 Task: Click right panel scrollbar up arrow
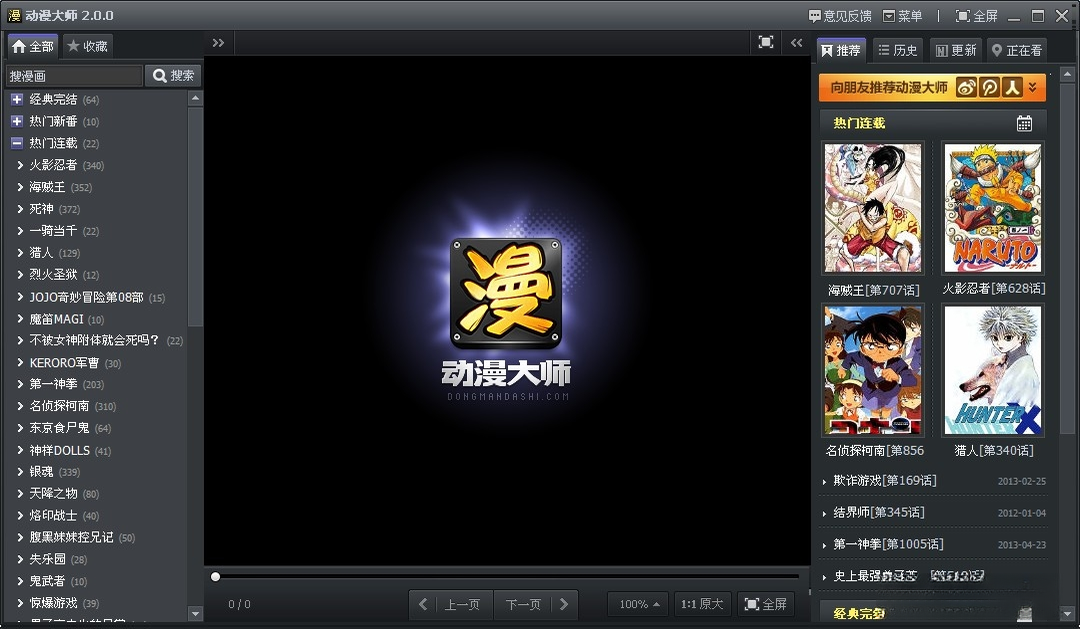1067,74
